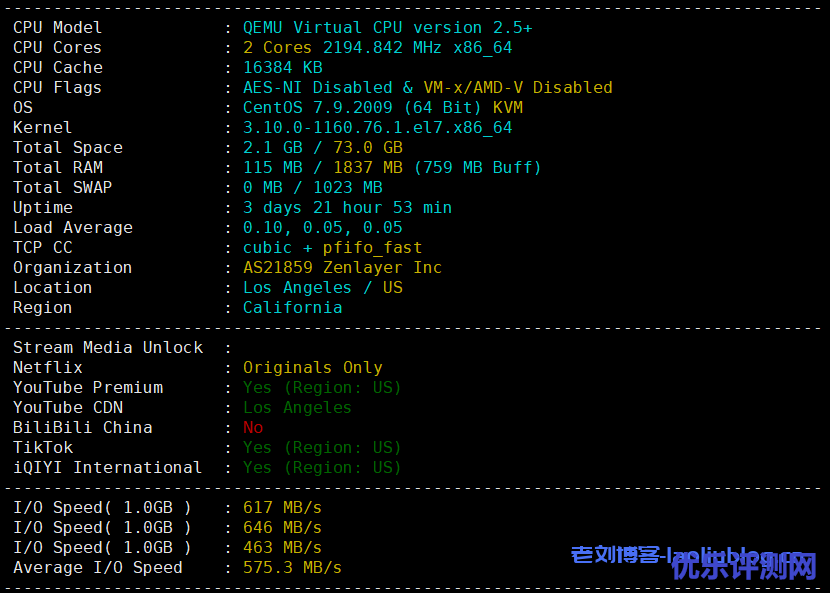Click the California region value

pyautogui.click(x=292, y=308)
